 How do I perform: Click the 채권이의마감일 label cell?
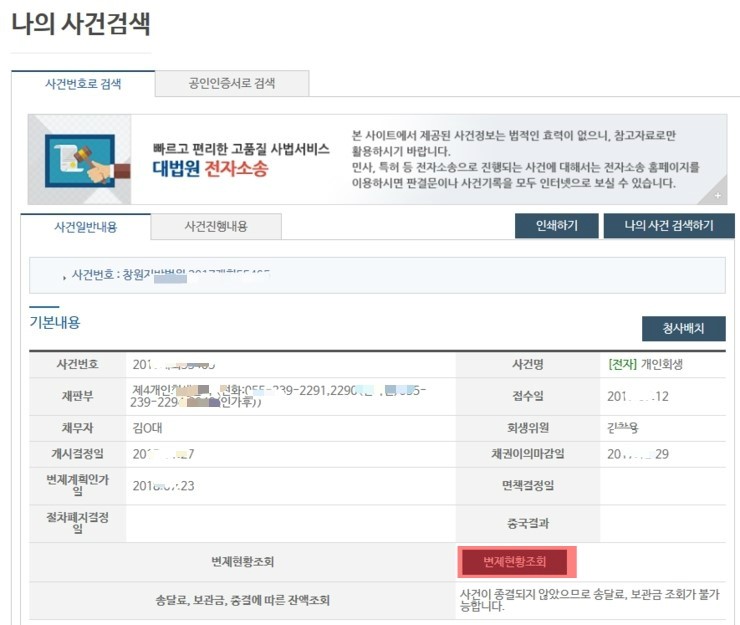coord(528,454)
